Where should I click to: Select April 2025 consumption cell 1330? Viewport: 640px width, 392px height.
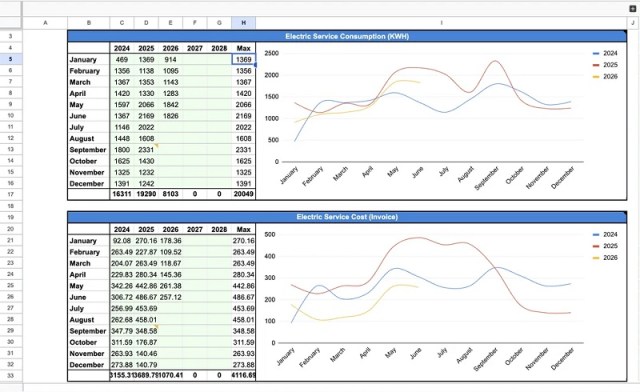point(146,94)
